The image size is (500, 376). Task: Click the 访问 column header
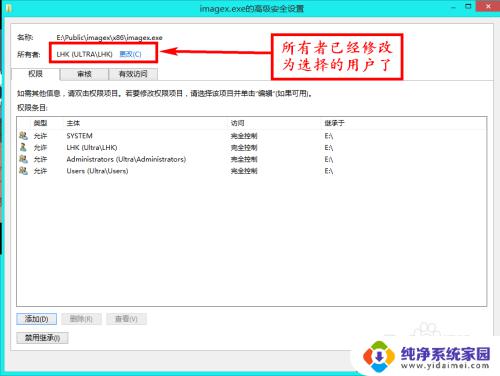(237, 123)
